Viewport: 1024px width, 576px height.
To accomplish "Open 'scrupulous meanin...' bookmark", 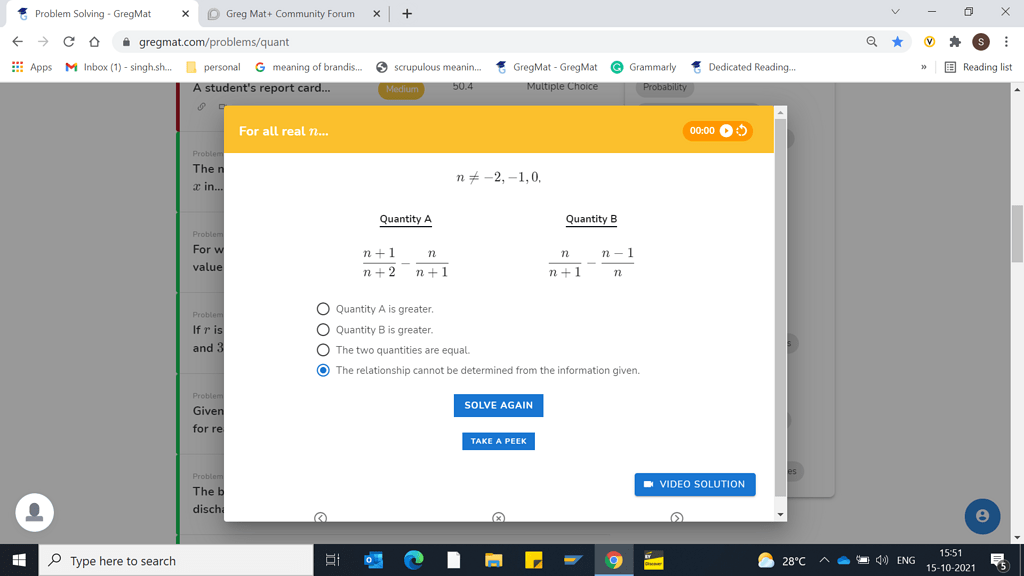I will 429,67.
